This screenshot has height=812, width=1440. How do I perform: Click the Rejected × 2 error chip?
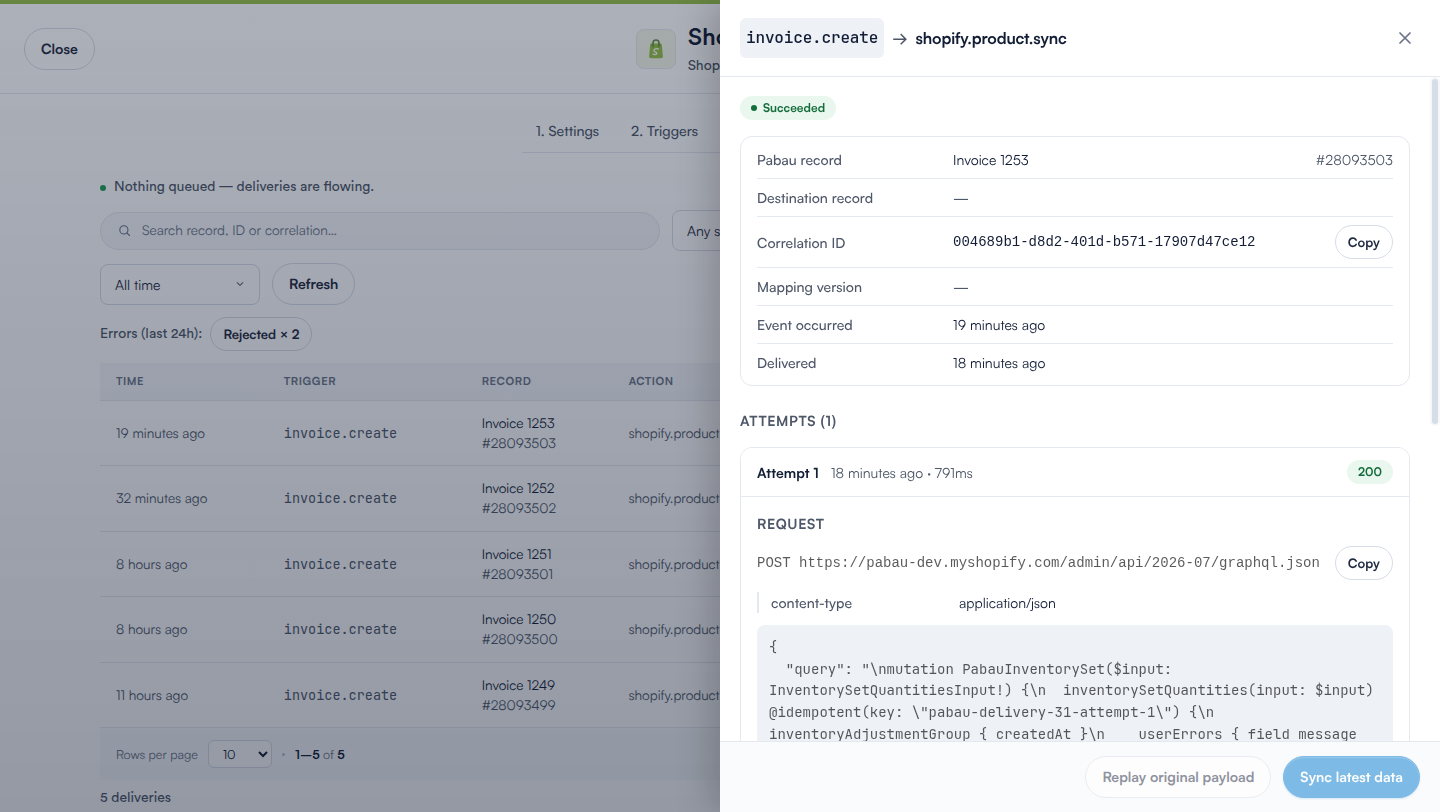(261, 334)
